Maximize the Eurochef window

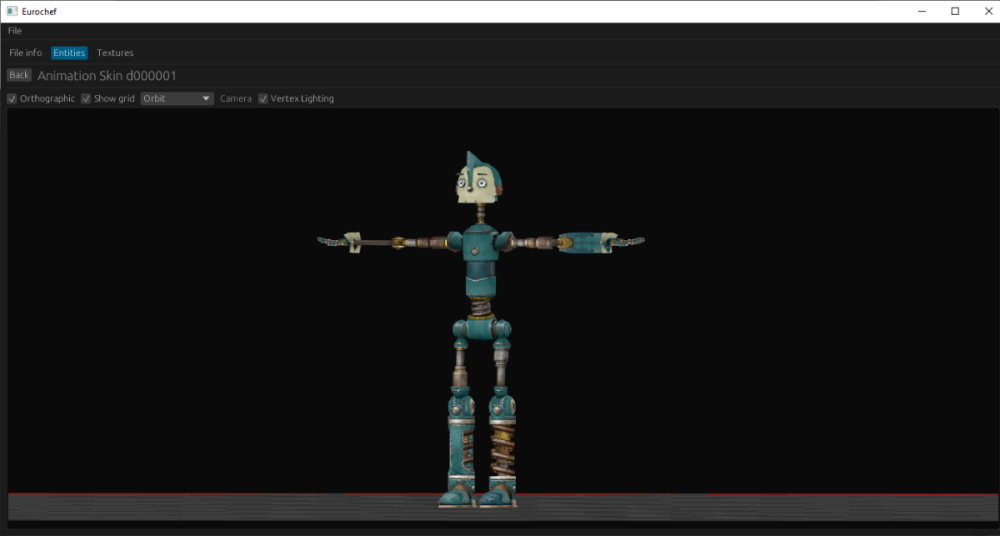[x=955, y=11]
